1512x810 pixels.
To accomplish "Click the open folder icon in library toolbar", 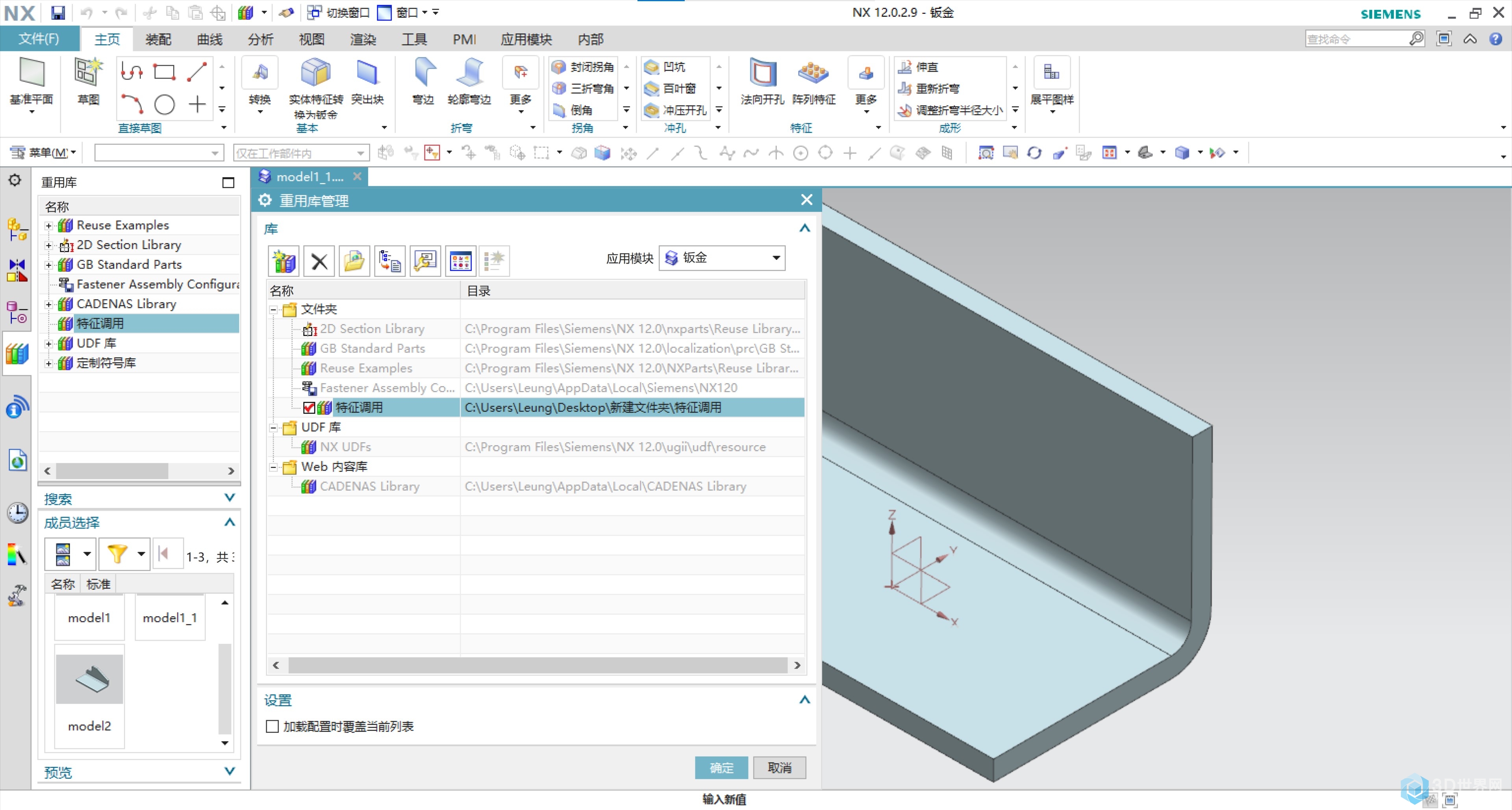I will (354, 261).
